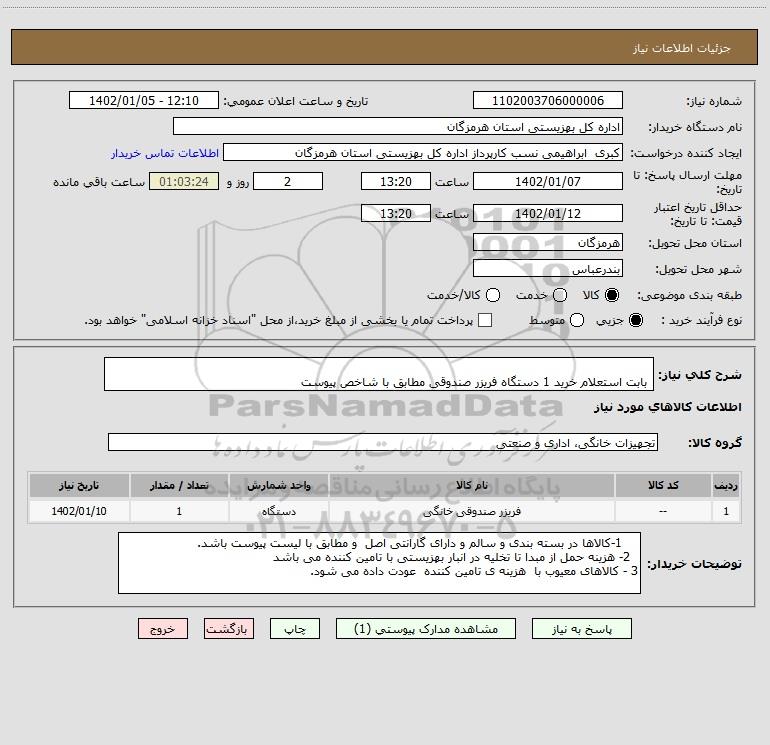
Task: Click the delivery city field بندرعباس
Action: [x=548, y=269]
